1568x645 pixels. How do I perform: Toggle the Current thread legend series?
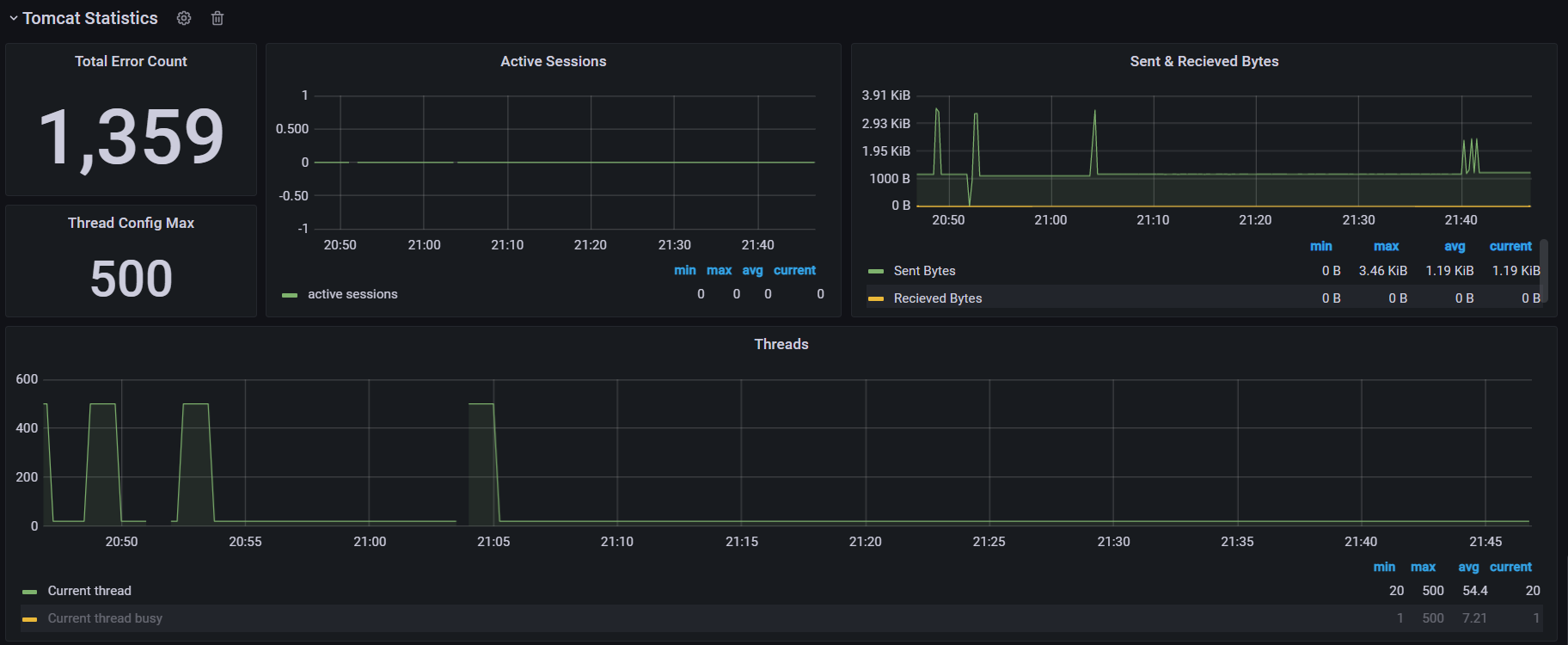(x=89, y=591)
